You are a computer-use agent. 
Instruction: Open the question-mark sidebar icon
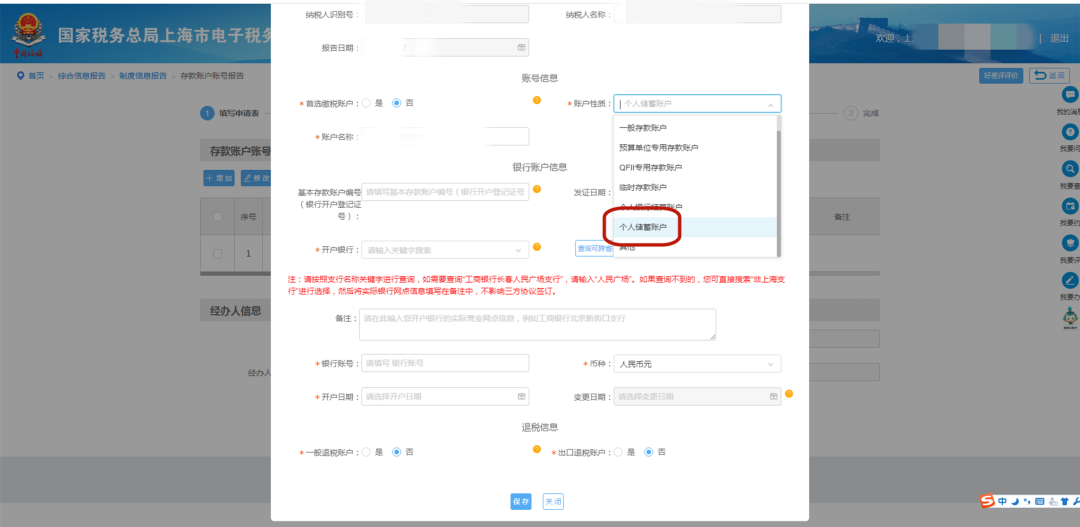point(1070,132)
